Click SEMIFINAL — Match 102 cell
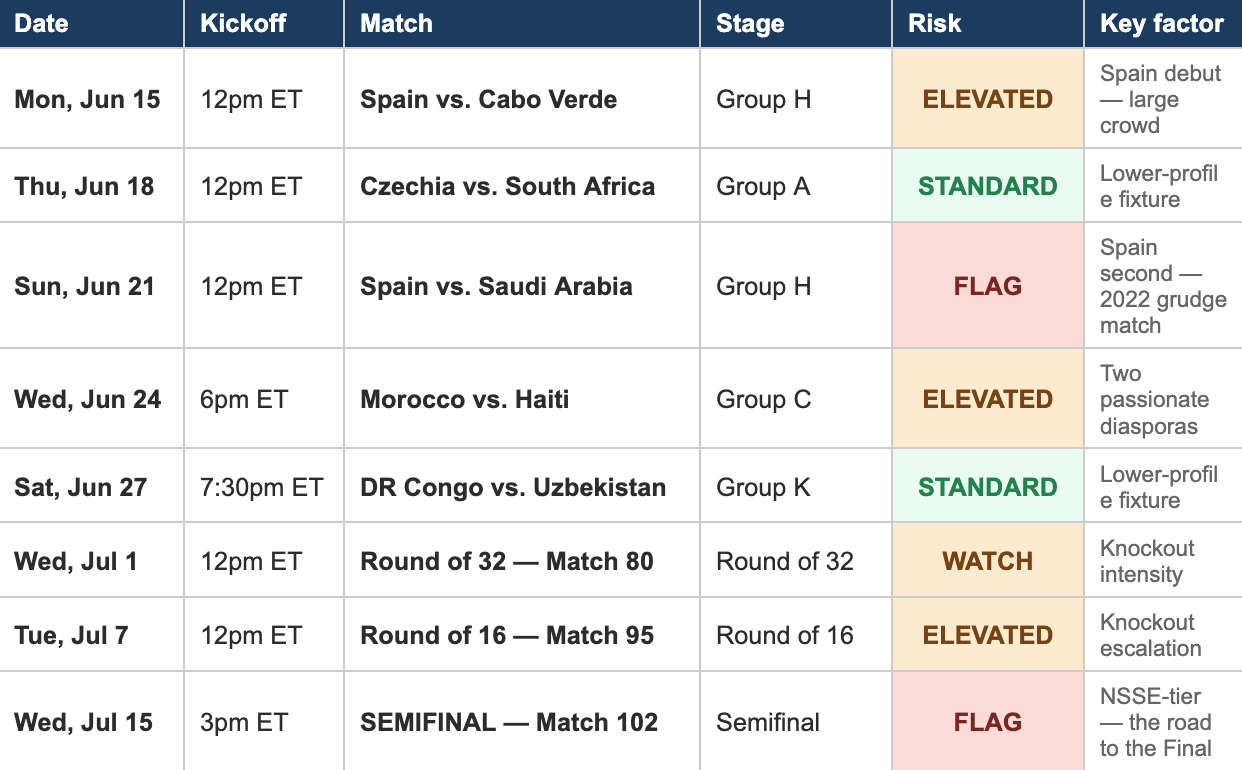 coord(522,721)
